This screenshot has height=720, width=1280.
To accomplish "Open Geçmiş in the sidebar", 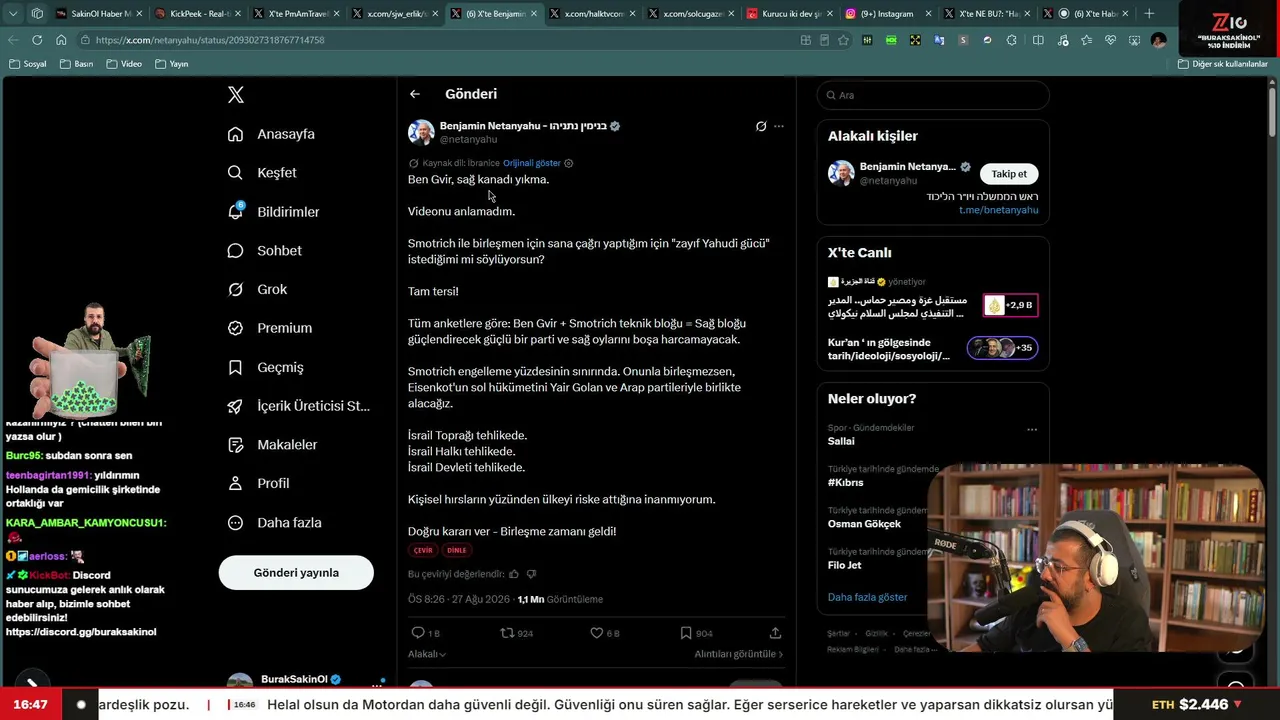I will [x=266, y=368].
